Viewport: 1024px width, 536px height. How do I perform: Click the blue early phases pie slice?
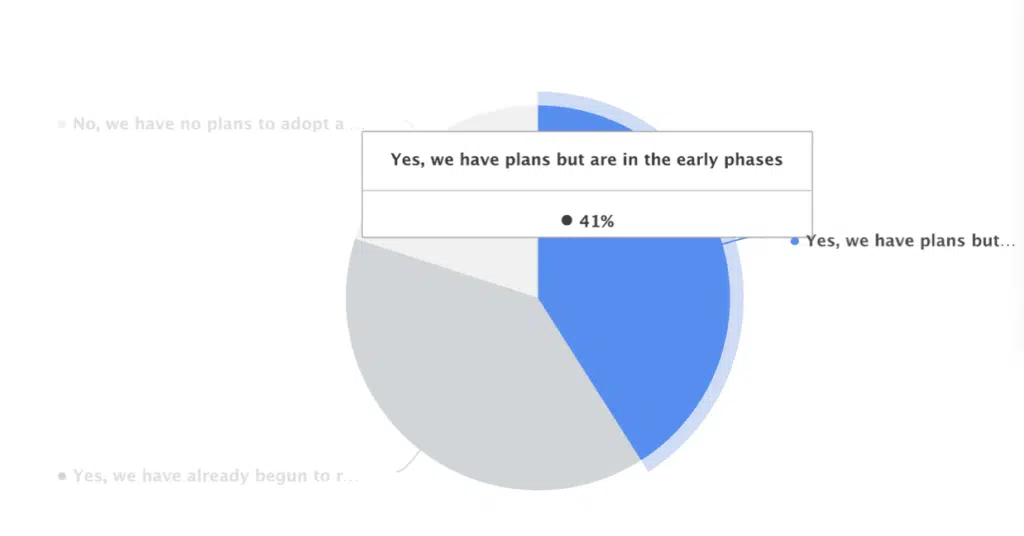pyautogui.click(x=633, y=326)
